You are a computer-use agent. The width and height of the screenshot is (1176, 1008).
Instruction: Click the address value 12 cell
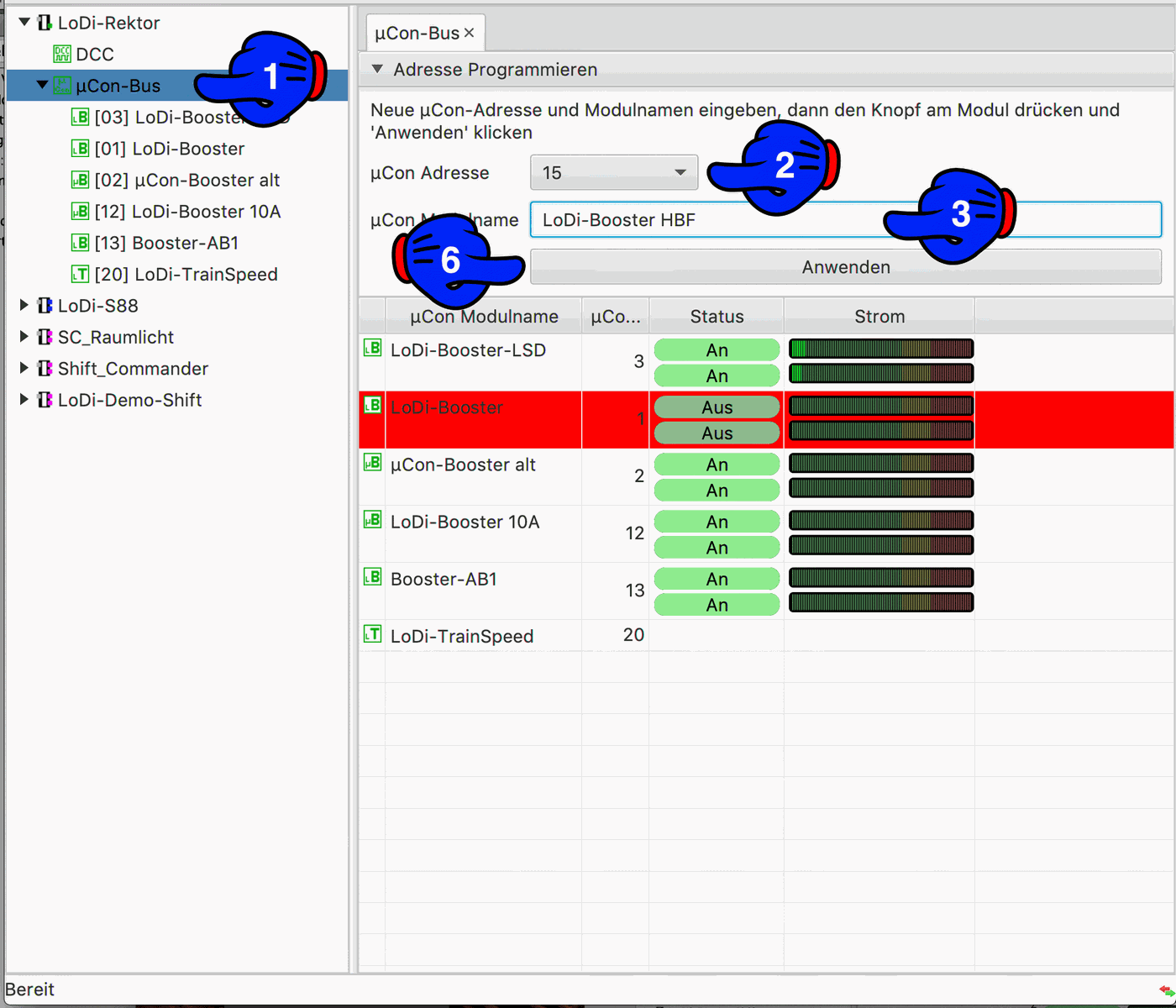click(615, 533)
